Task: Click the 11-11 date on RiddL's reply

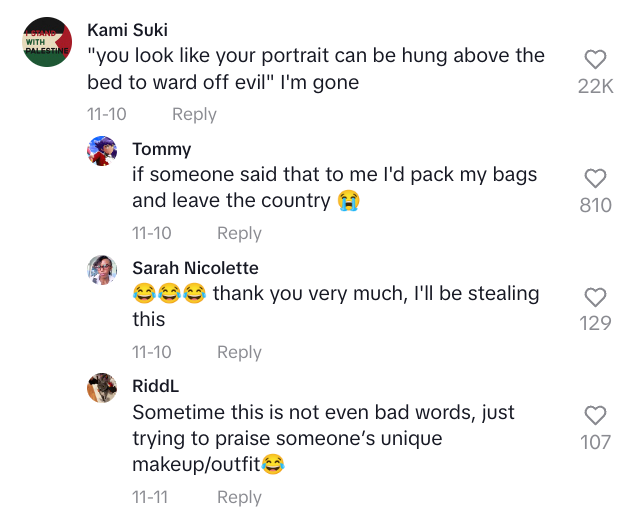Action: tap(152, 497)
